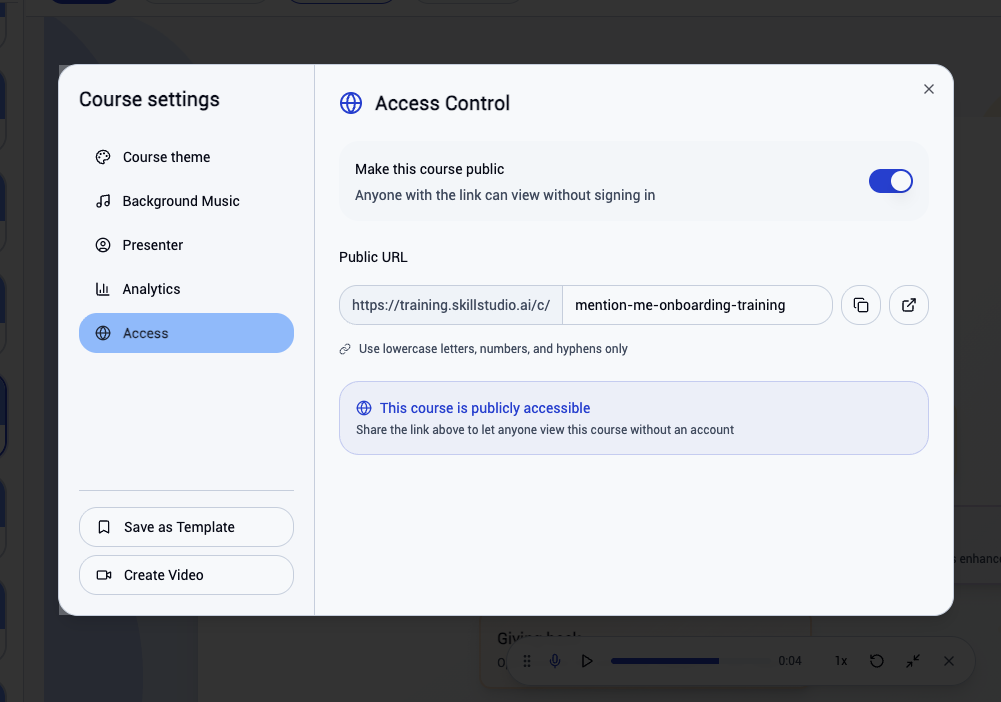Viewport: 1001px width, 702px height.
Task: Click the https://training.skillstudio.ai/c/ URL prefix
Action: tap(451, 305)
